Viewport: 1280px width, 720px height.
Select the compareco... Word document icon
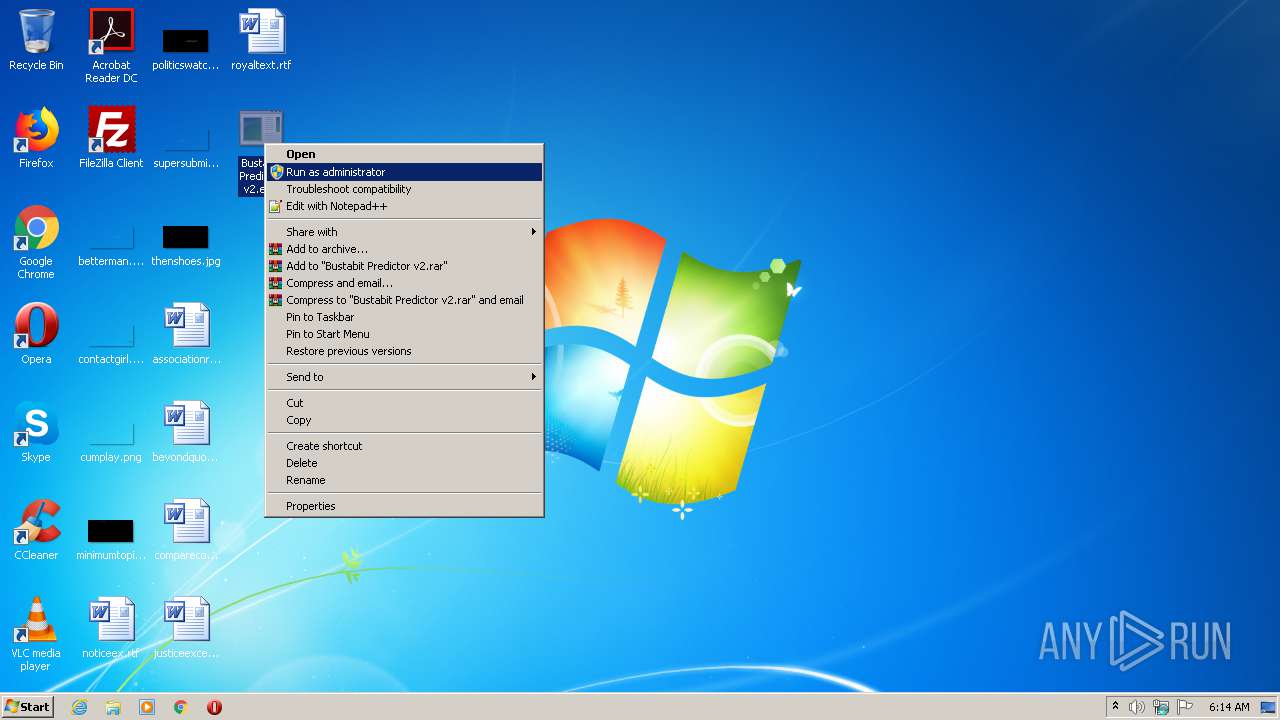coord(186,530)
